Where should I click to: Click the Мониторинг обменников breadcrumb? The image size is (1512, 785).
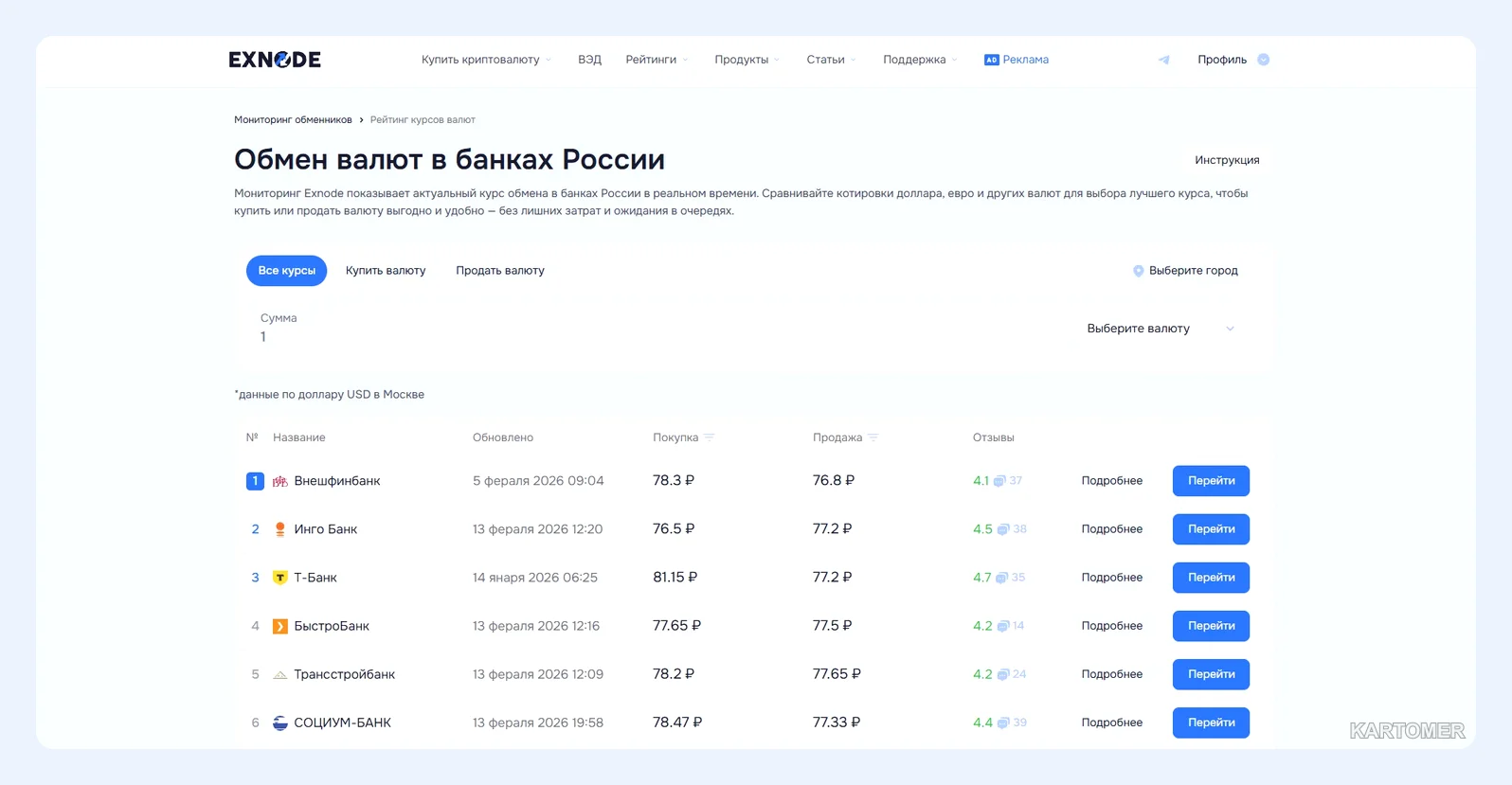point(293,120)
